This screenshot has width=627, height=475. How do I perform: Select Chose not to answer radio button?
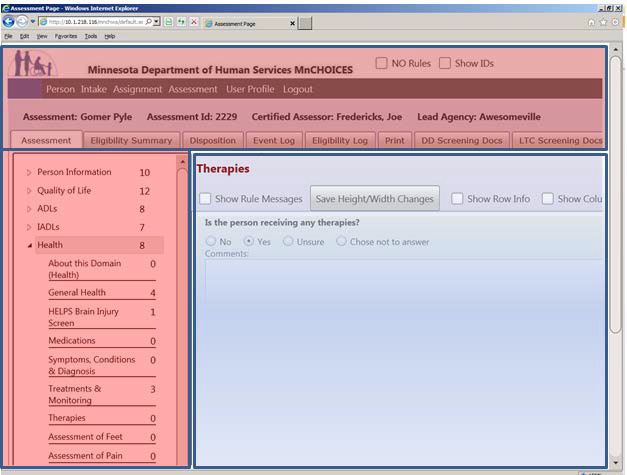(341, 241)
